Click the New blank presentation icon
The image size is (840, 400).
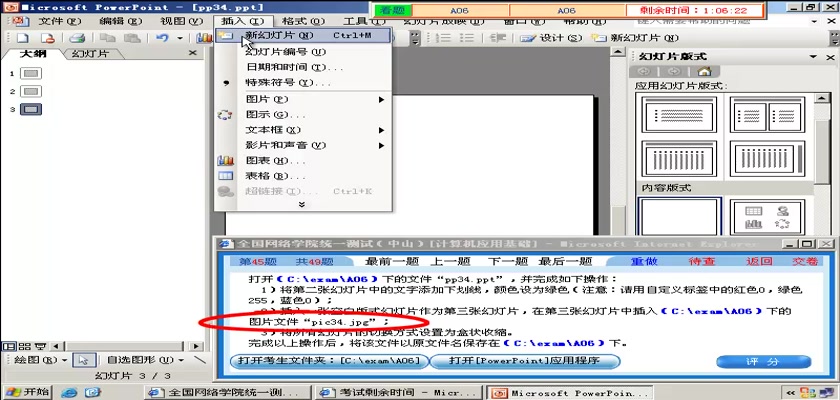point(22,38)
